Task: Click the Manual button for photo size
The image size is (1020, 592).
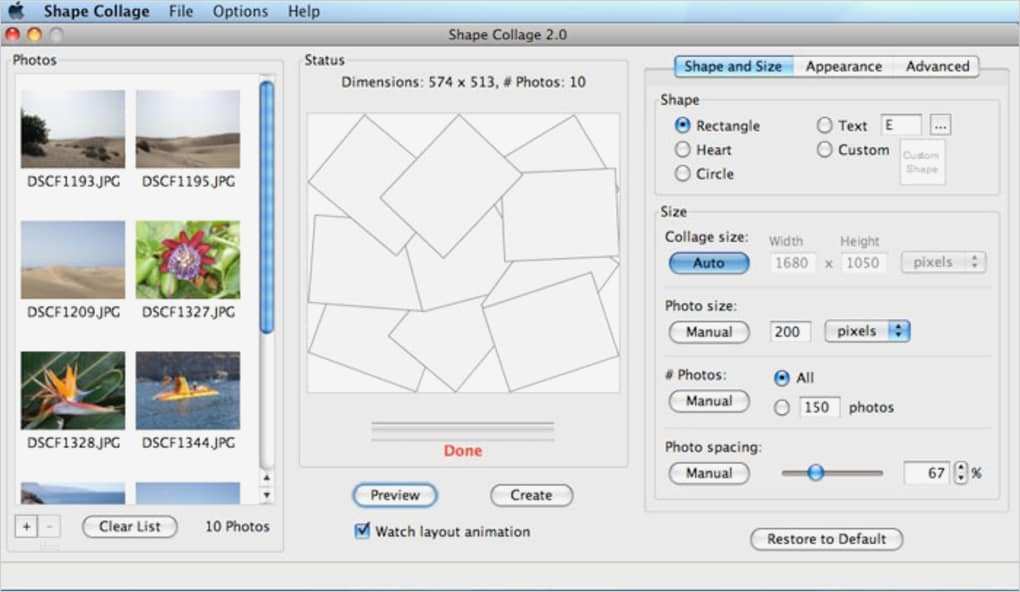Action: [708, 331]
